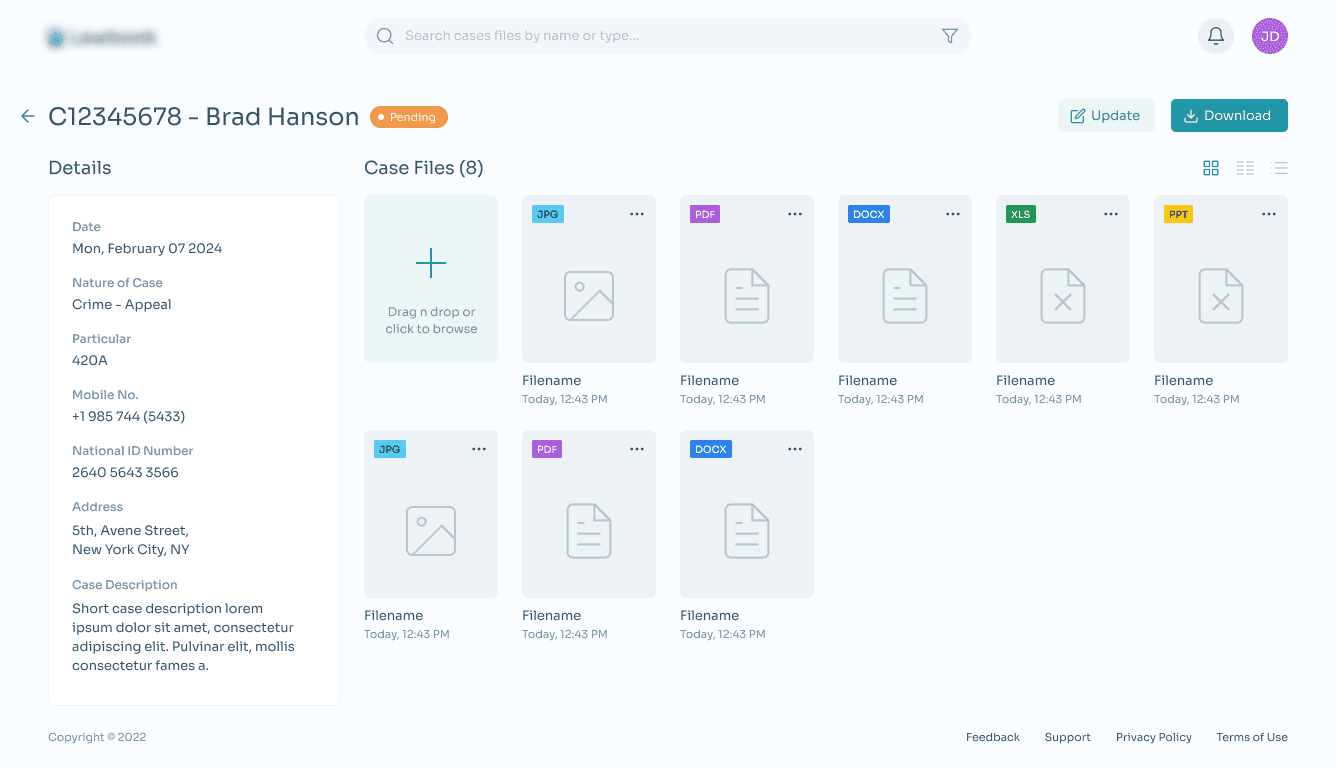Viewport: 1336px width, 768px height.
Task: Open the bottom-row JPG image thumbnail
Action: (x=431, y=514)
